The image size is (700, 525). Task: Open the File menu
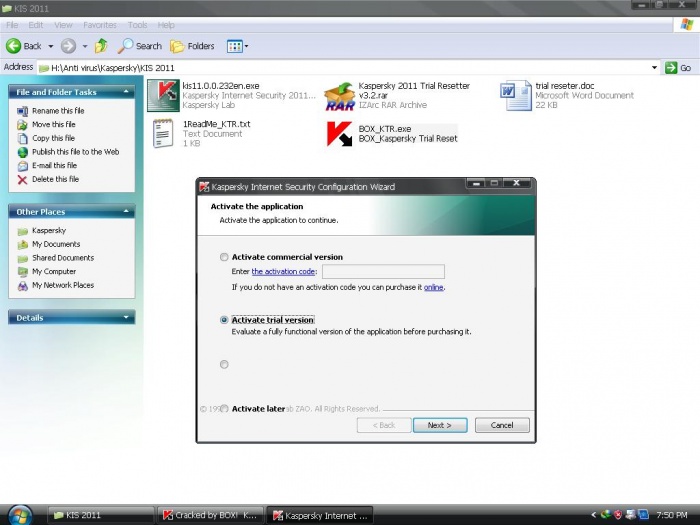[x=12, y=25]
